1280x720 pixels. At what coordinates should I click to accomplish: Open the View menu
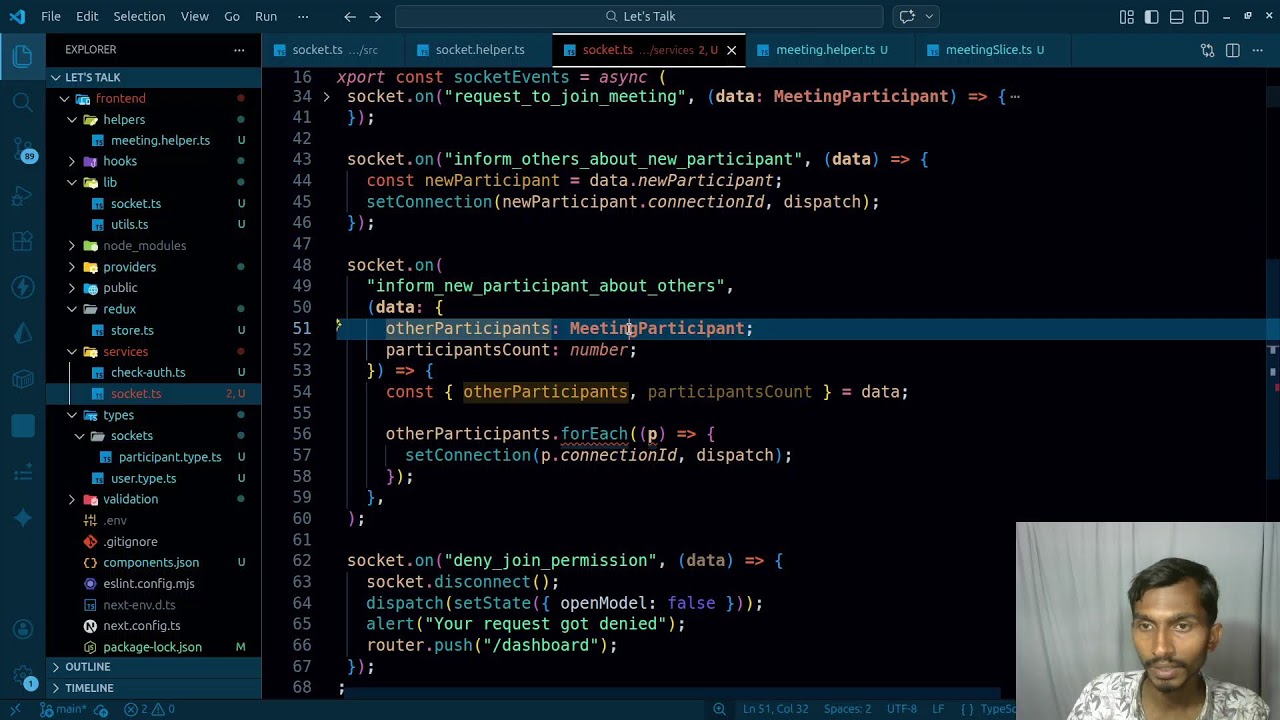pos(195,16)
